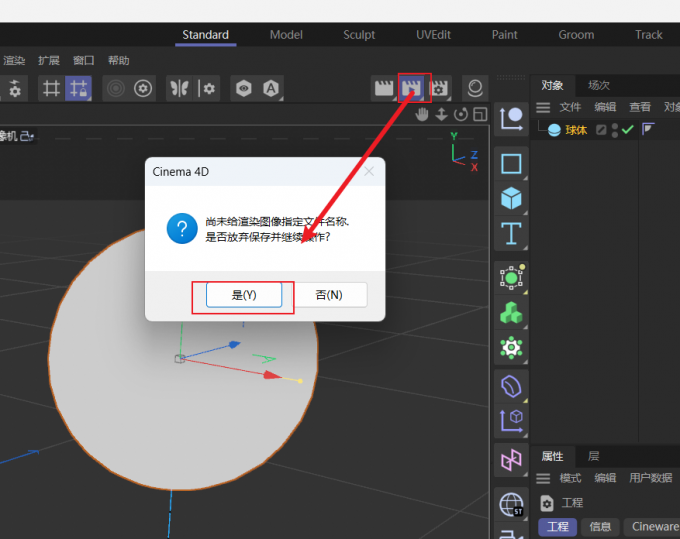
Task: Open the symmetry butterfly icon
Action: click(x=180, y=88)
